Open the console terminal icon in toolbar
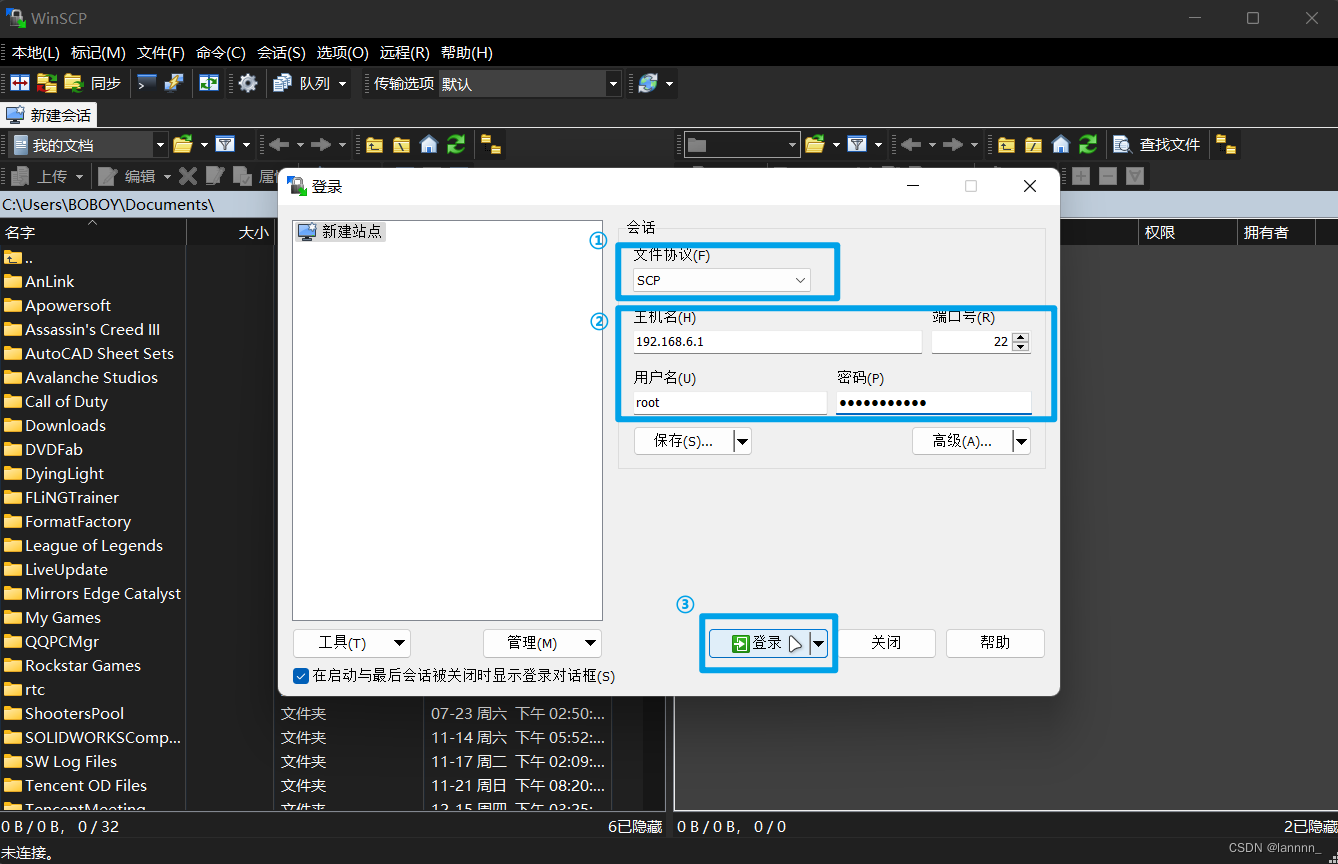 click(x=147, y=84)
